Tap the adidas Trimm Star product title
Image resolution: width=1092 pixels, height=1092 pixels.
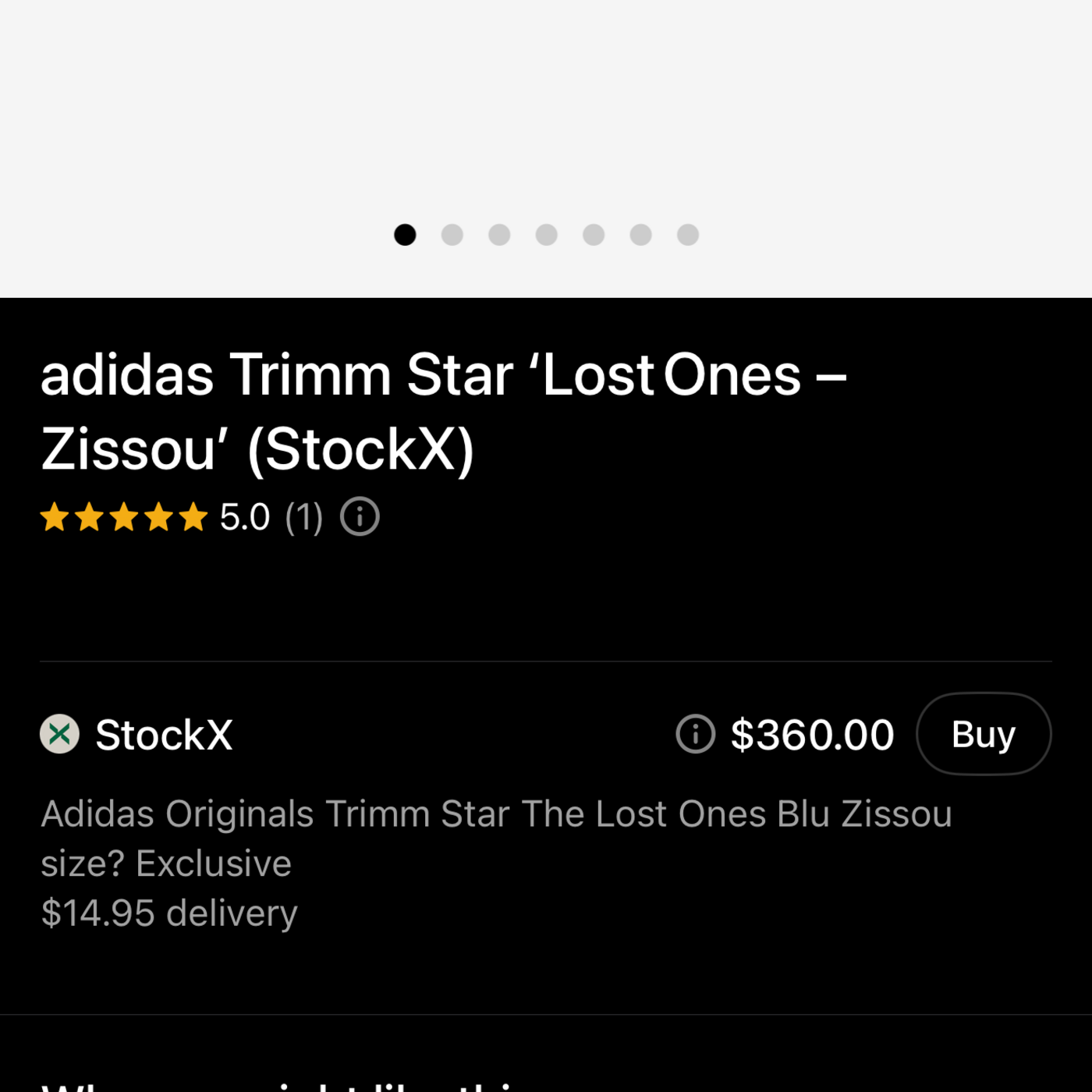click(x=443, y=411)
